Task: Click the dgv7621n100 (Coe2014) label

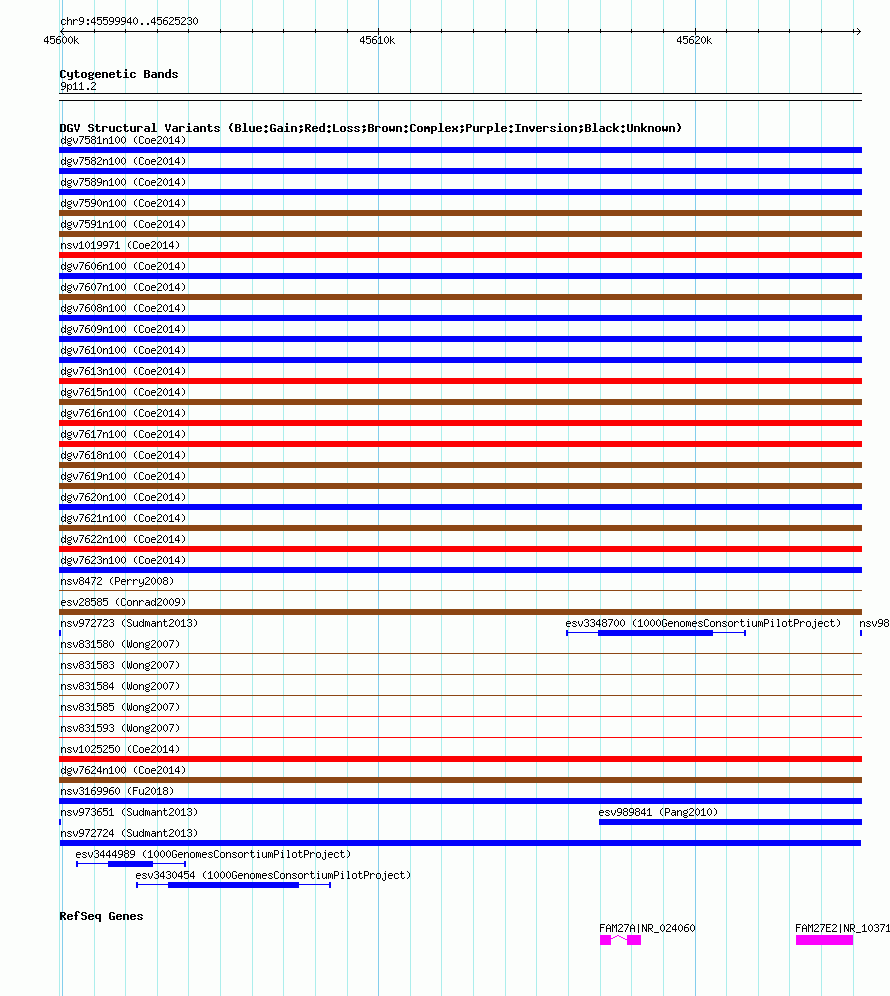Action: 123,518
